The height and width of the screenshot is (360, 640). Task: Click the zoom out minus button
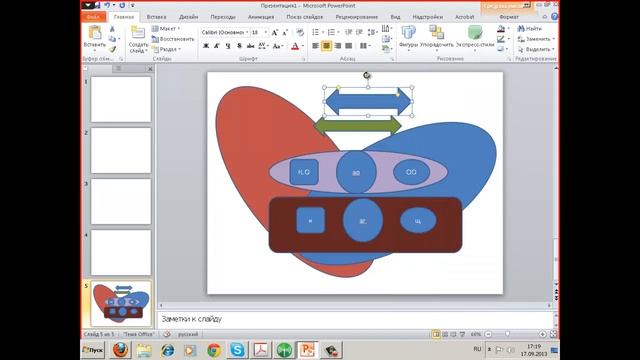click(488, 334)
